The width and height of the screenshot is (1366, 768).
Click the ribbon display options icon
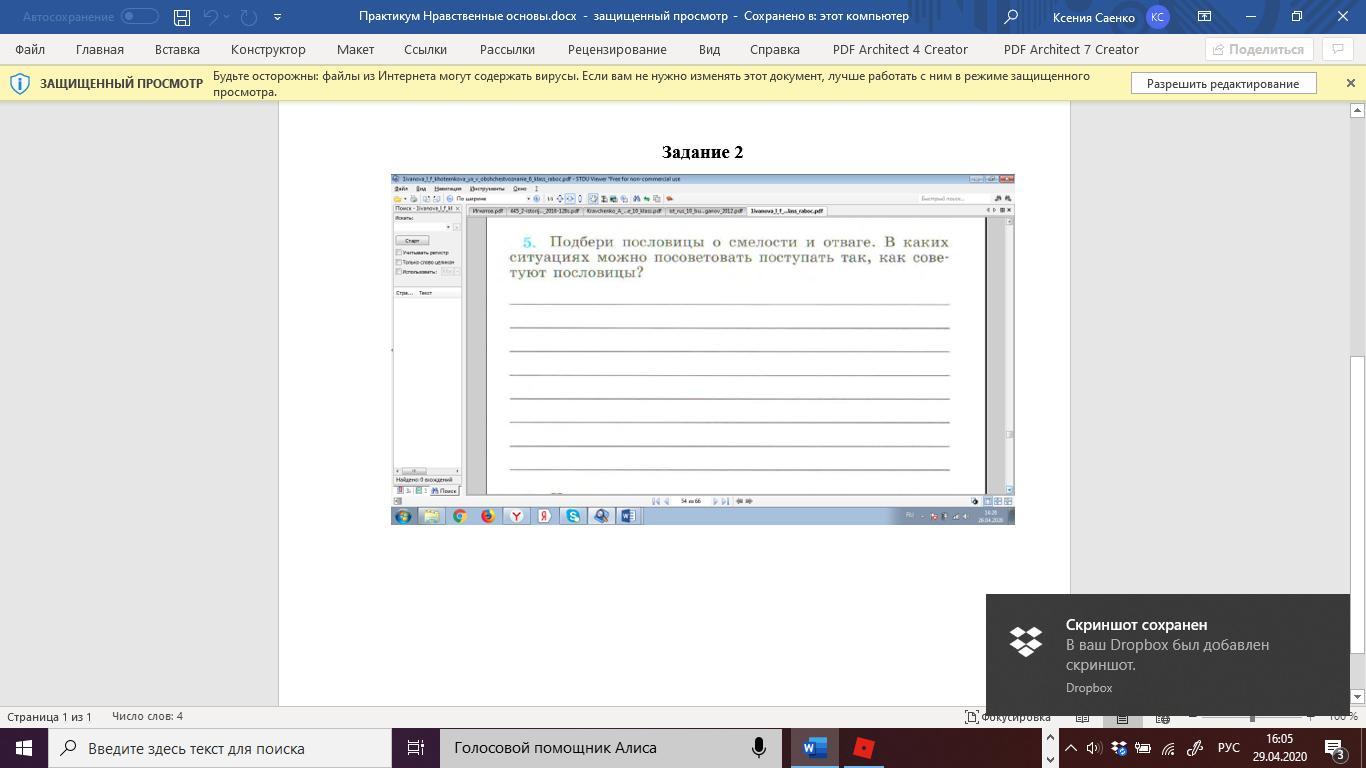1204,17
